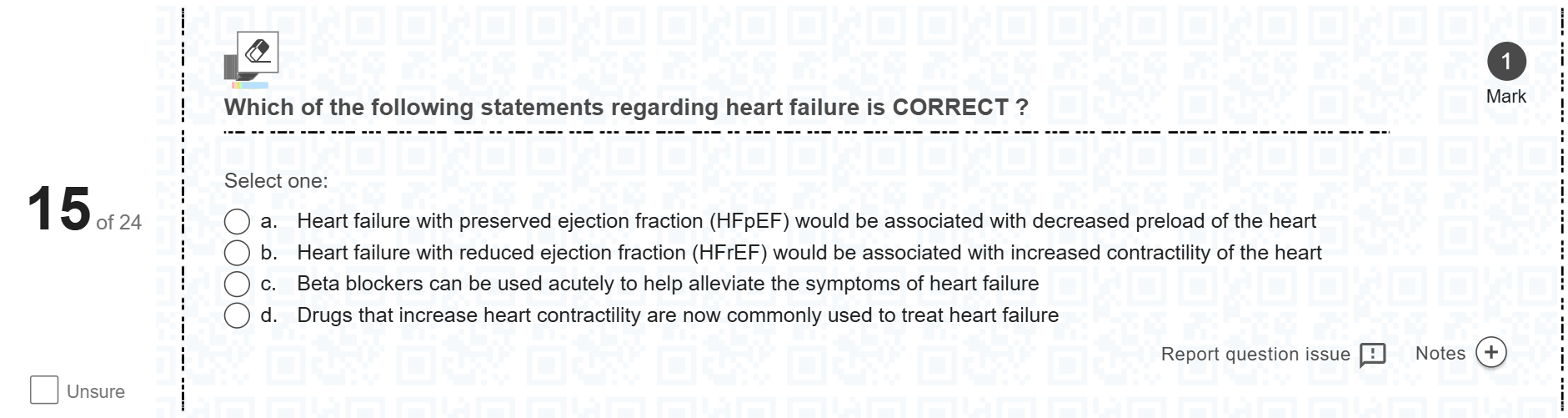Click the HFrEF increased contractility answer text
The image size is (1568, 418).
(809, 253)
